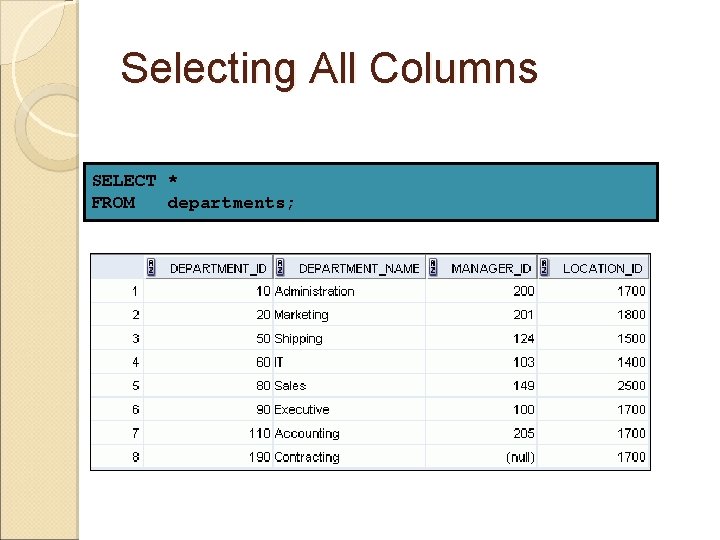Click the Shipping department name cell

click(349, 339)
